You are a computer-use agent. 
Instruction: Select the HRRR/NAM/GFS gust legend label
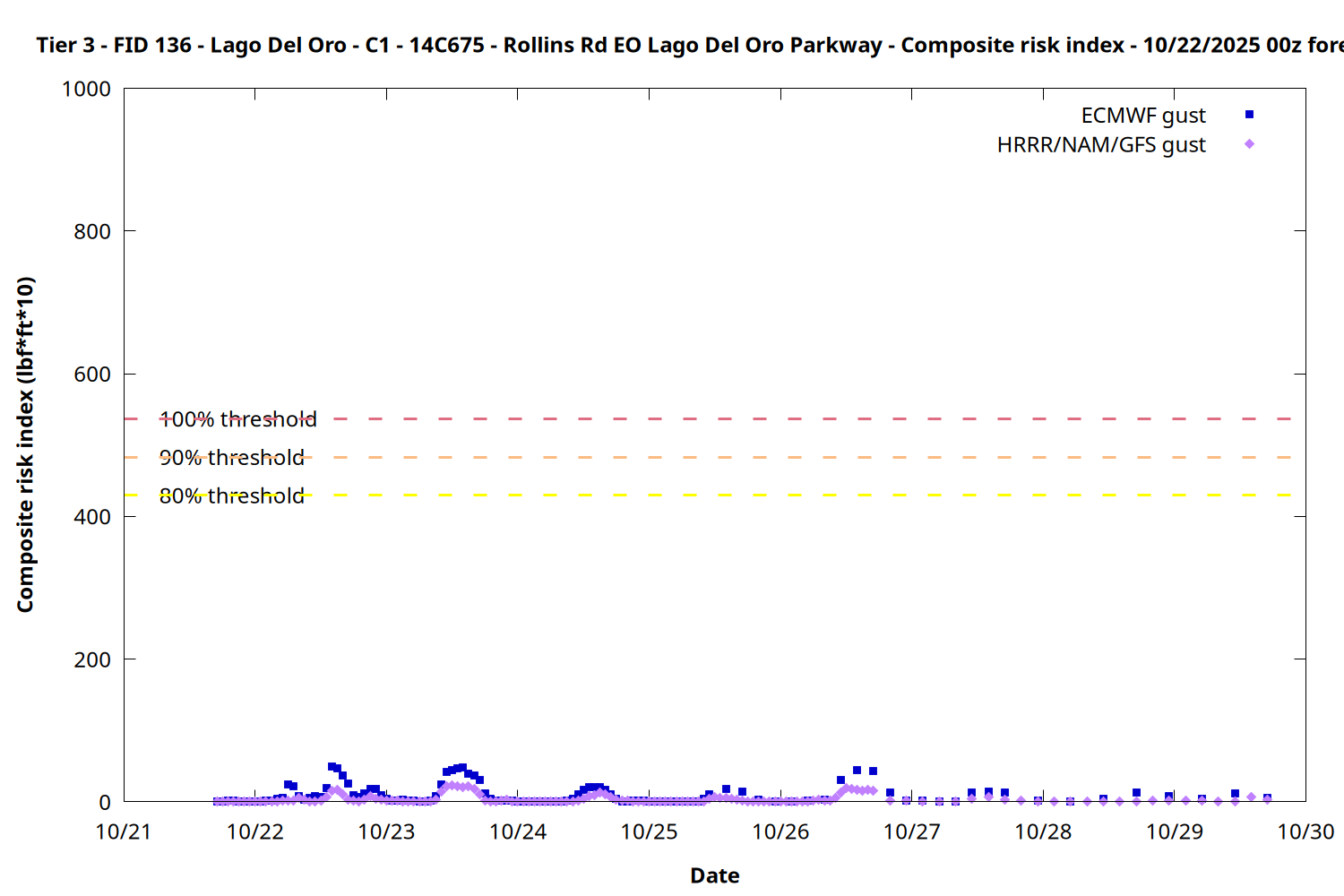pos(1101,145)
